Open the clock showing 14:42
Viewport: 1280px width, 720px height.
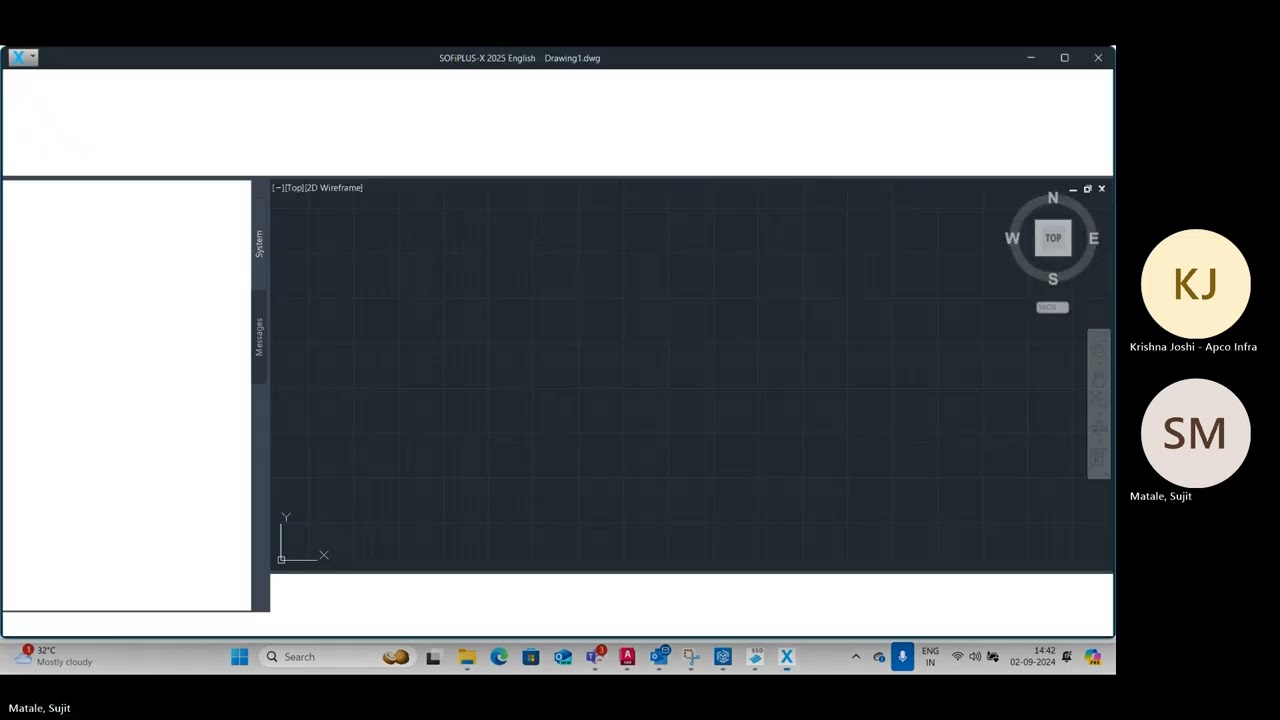point(1033,657)
